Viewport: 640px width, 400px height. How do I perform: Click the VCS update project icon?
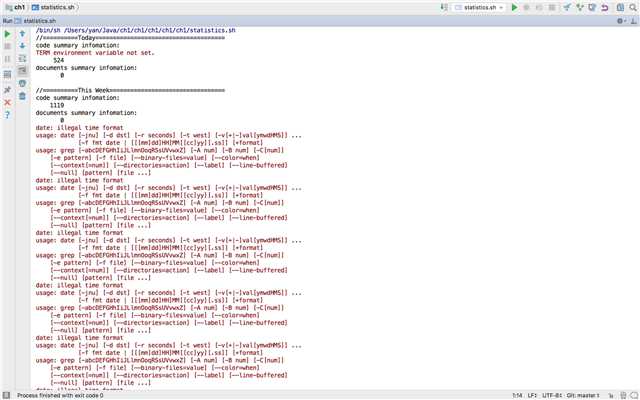click(x=567, y=7)
